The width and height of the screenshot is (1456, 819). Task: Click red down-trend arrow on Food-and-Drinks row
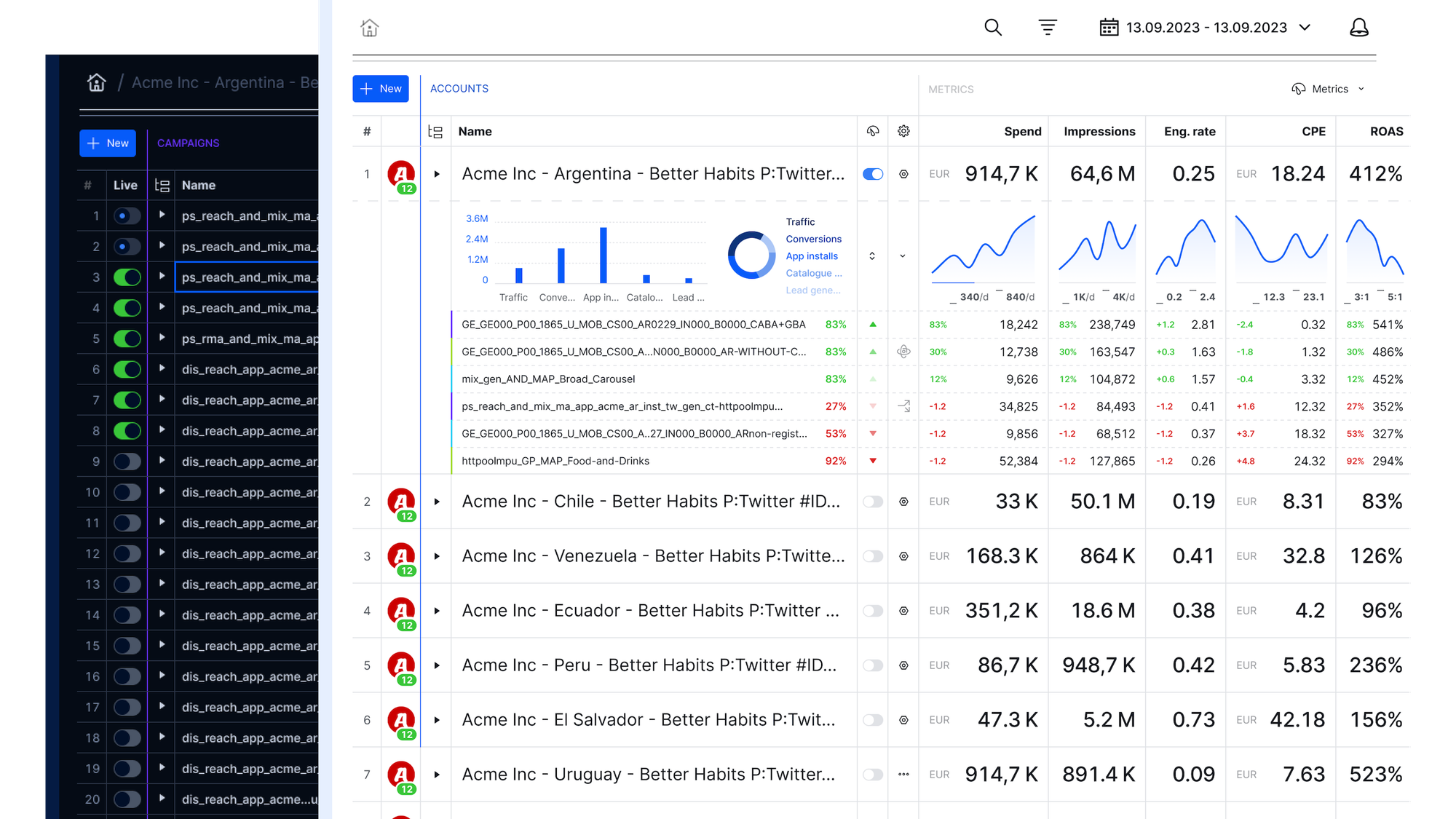tap(873, 461)
